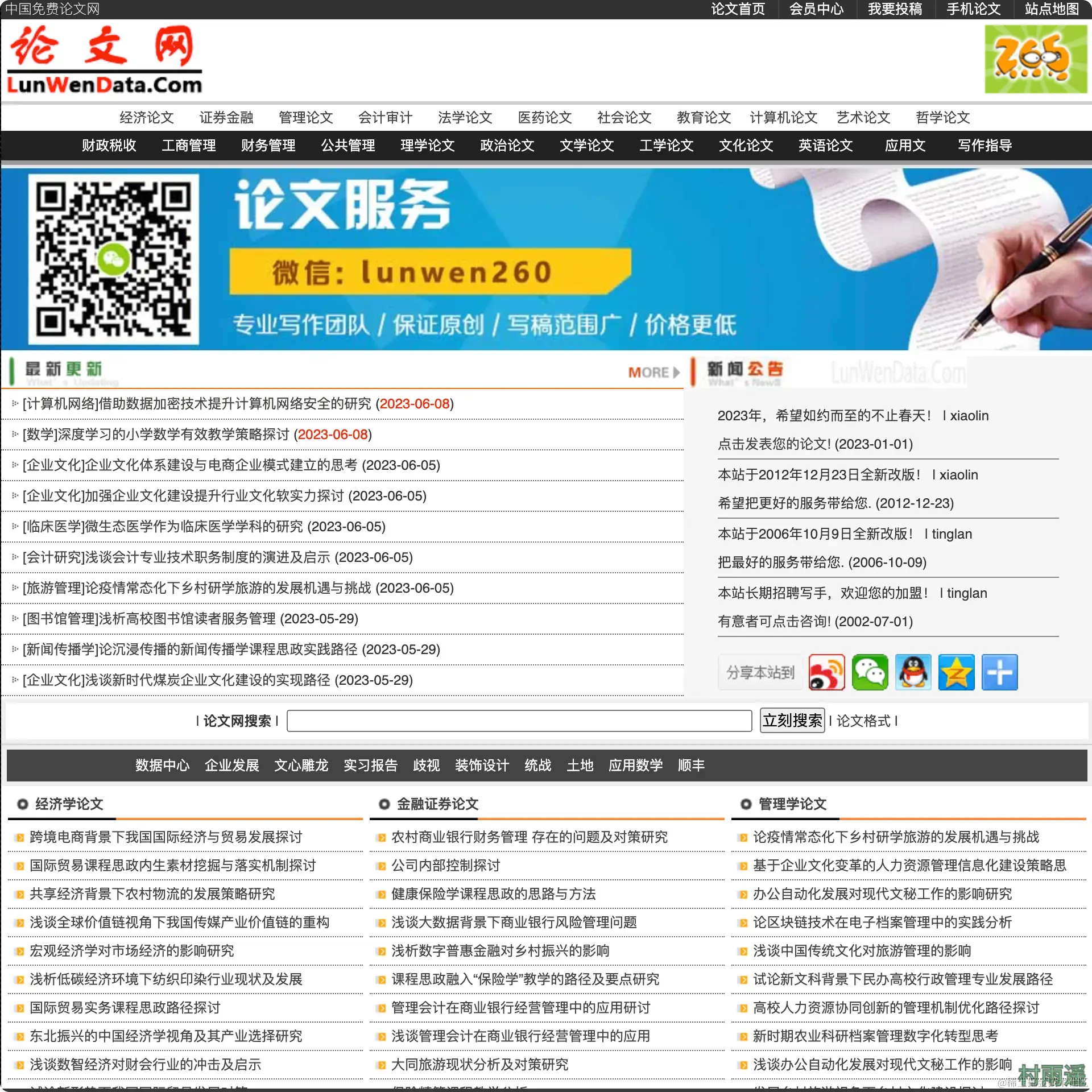Open article 公司内部控制探讨

pyautogui.click(x=445, y=865)
